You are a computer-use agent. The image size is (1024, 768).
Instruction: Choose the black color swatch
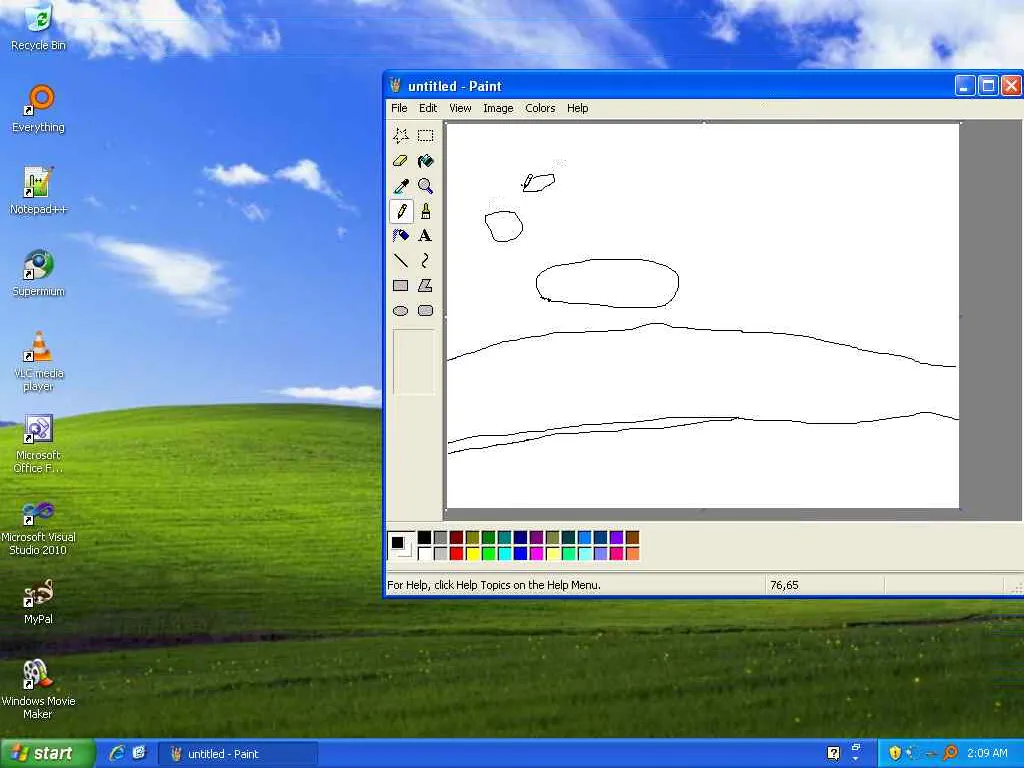(424, 537)
